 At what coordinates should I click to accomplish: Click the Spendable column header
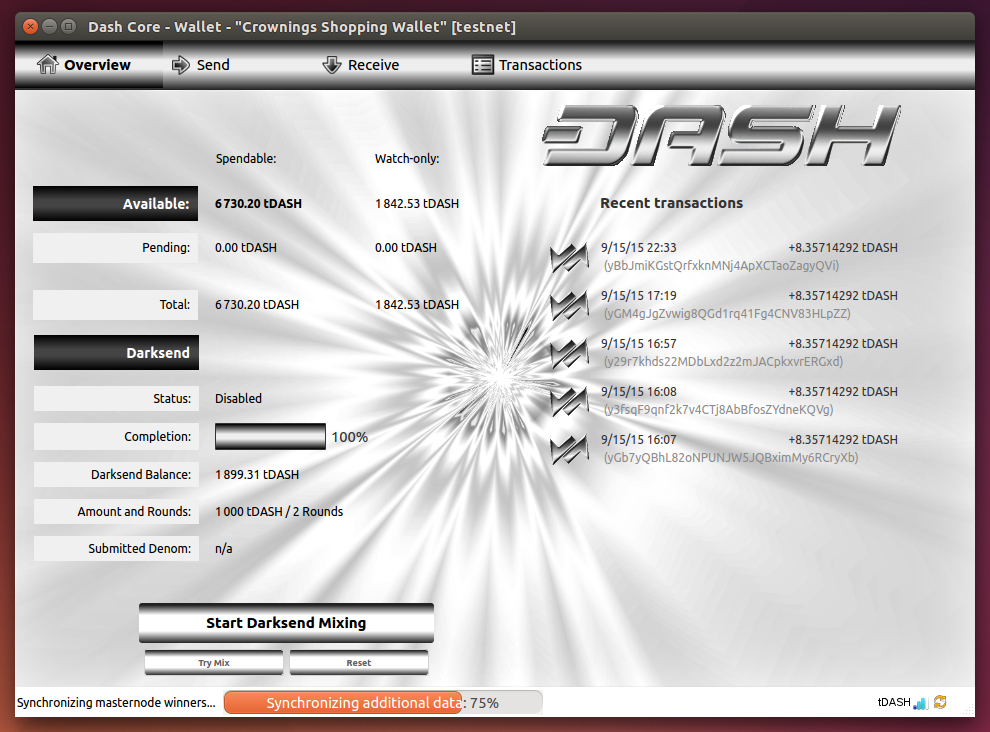tap(246, 159)
